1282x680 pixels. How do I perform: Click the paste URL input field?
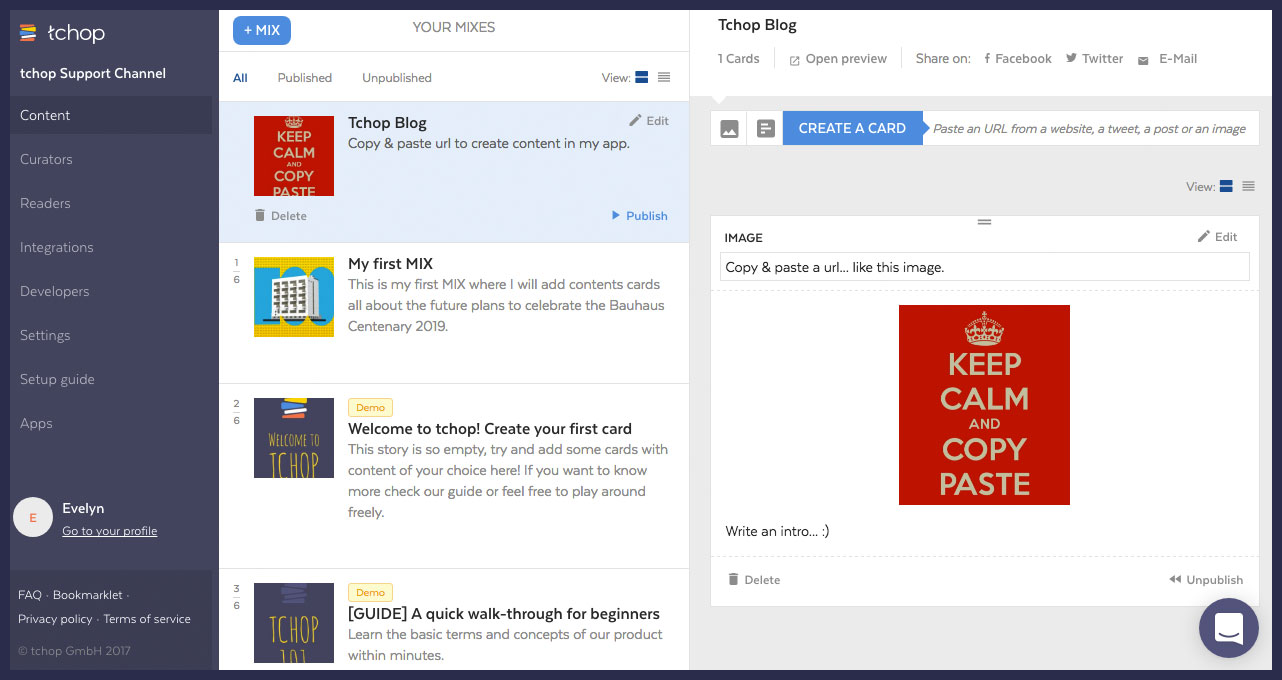coord(1090,128)
